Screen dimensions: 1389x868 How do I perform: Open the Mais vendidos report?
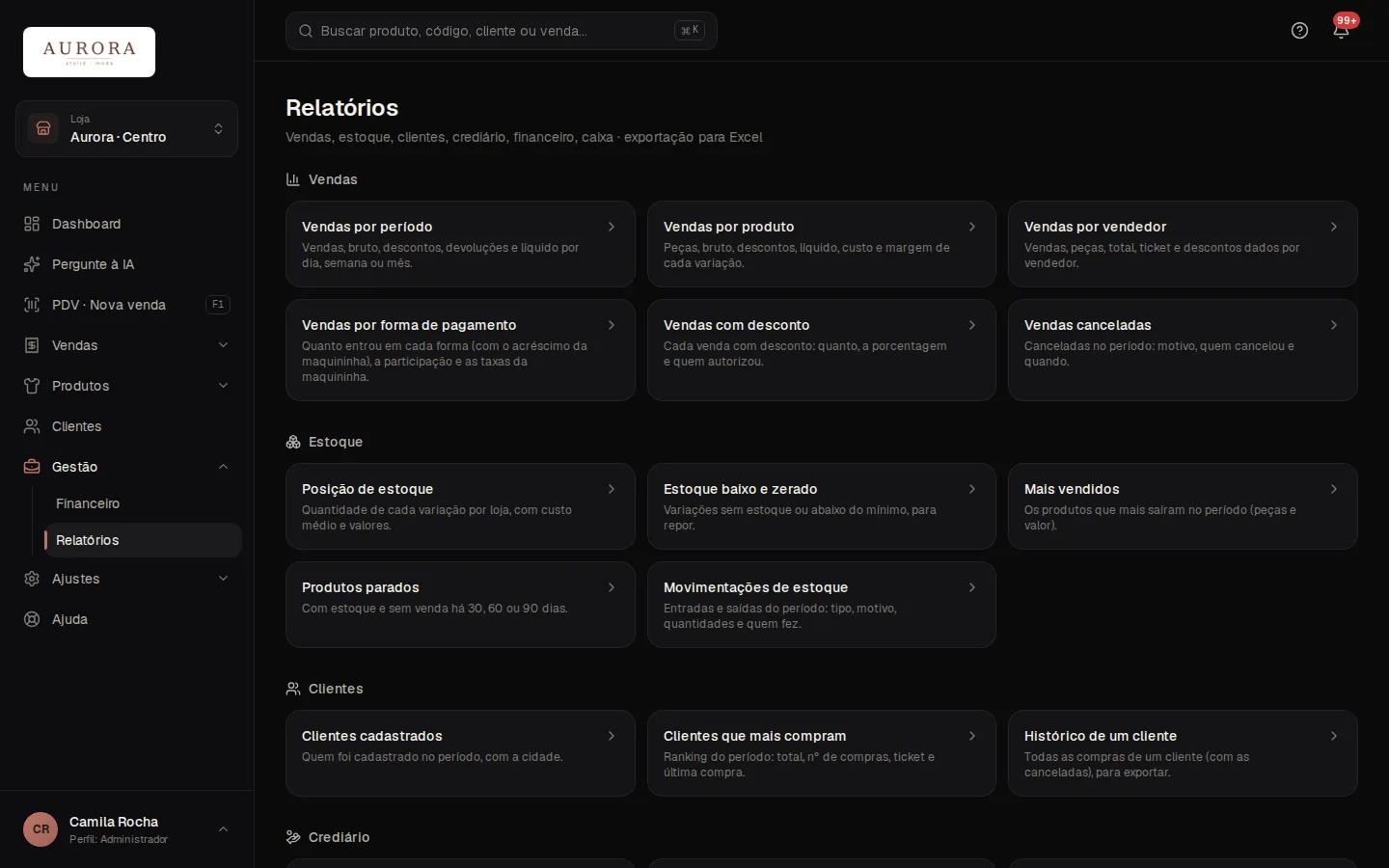tap(1183, 506)
